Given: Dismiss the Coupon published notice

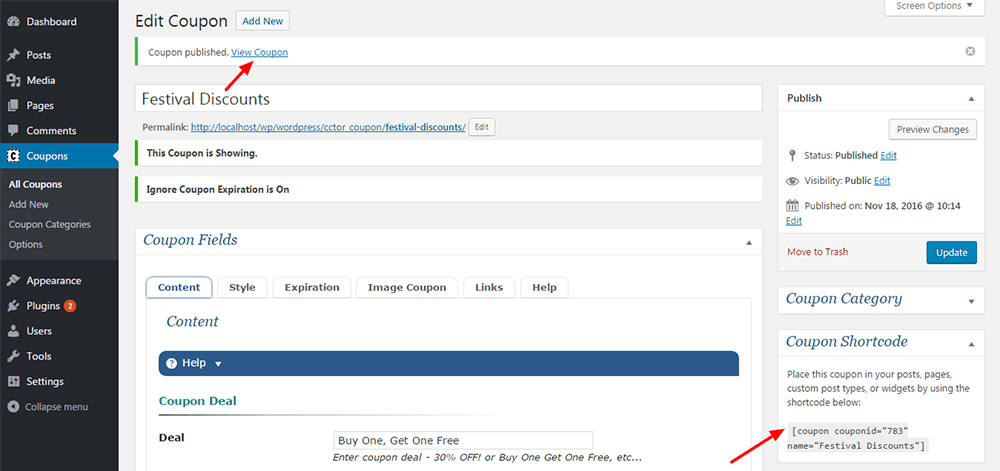Looking at the screenshot, I should (970, 51).
